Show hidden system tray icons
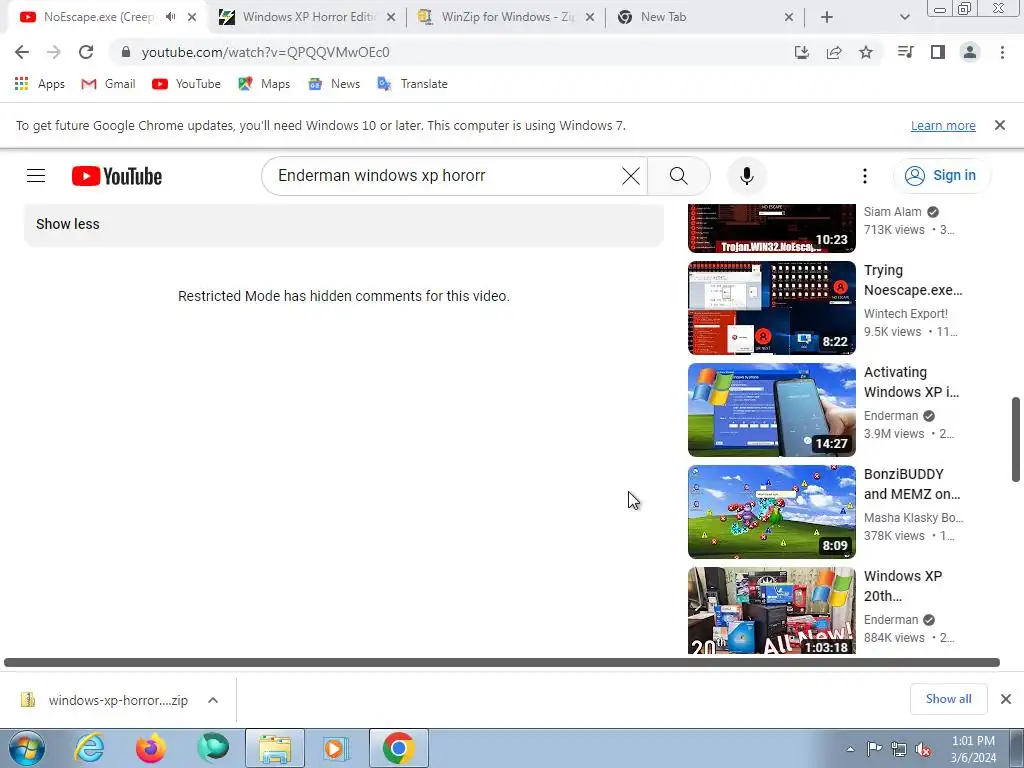Image resolution: width=1024 pixels, height=768 pixels. pos(850,749)
